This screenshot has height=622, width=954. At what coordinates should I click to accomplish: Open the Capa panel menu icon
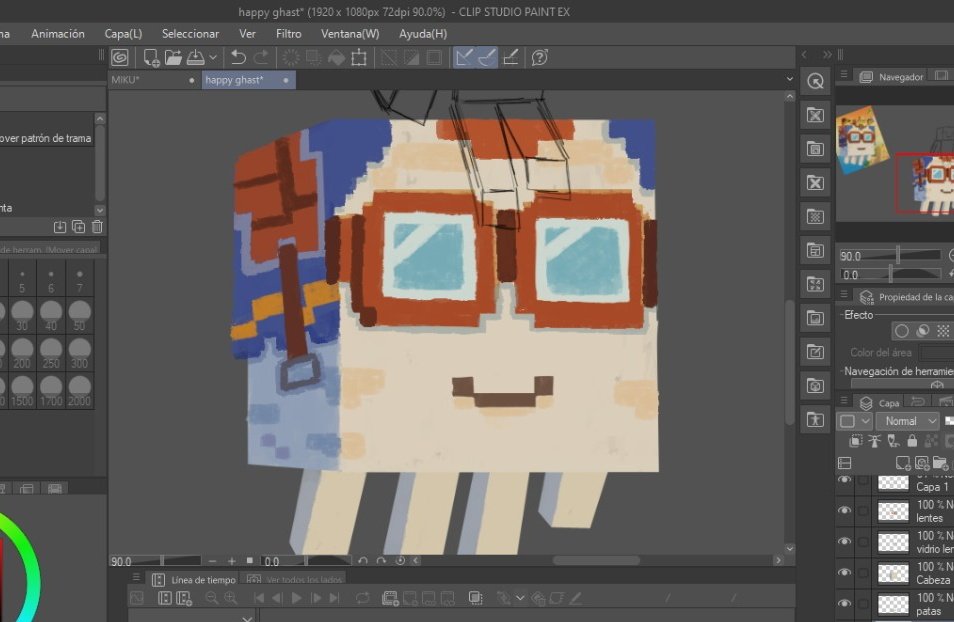tap(844, 400)
